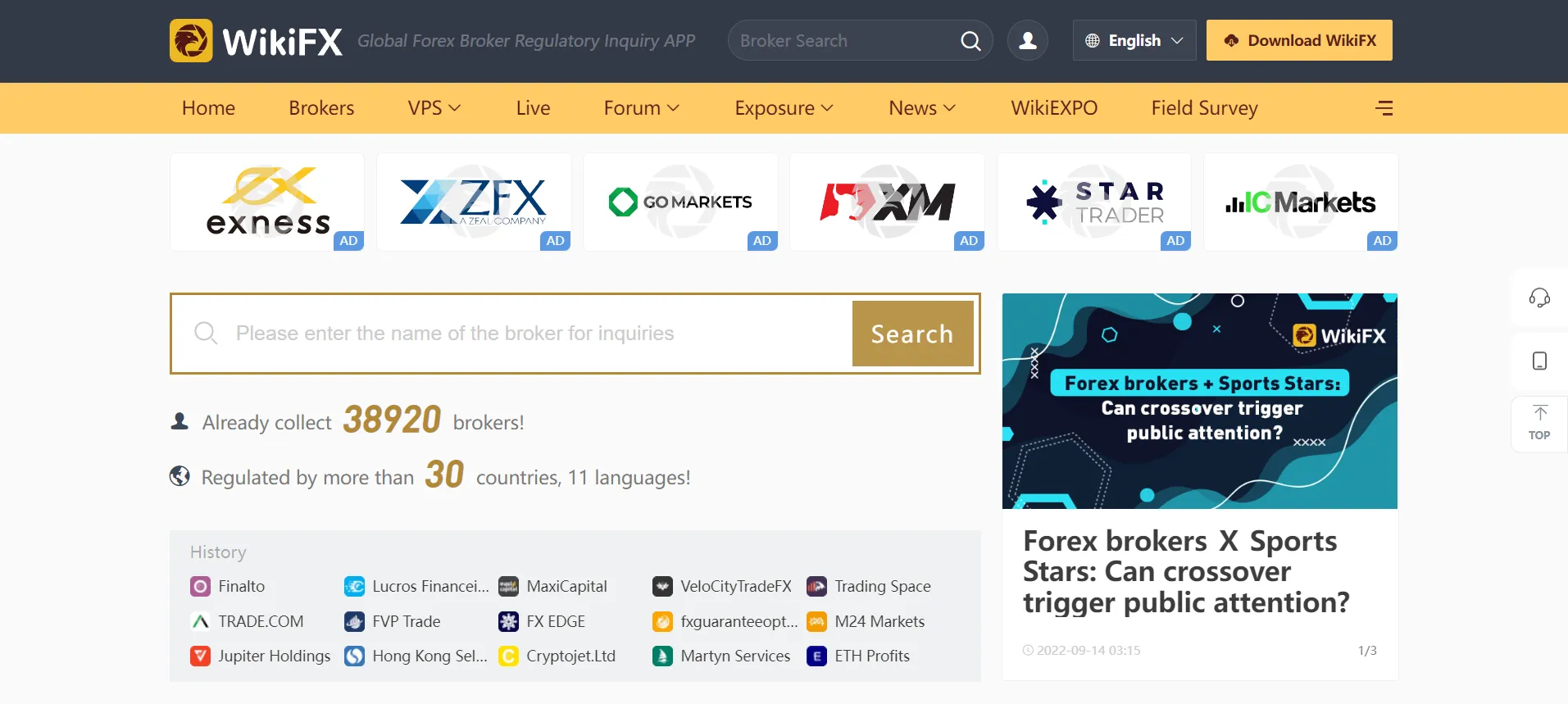The height and width of the screenshot is (704, 1568).
Task: Open the hamburger menu icon in navigation
Action: [1384, 108]
